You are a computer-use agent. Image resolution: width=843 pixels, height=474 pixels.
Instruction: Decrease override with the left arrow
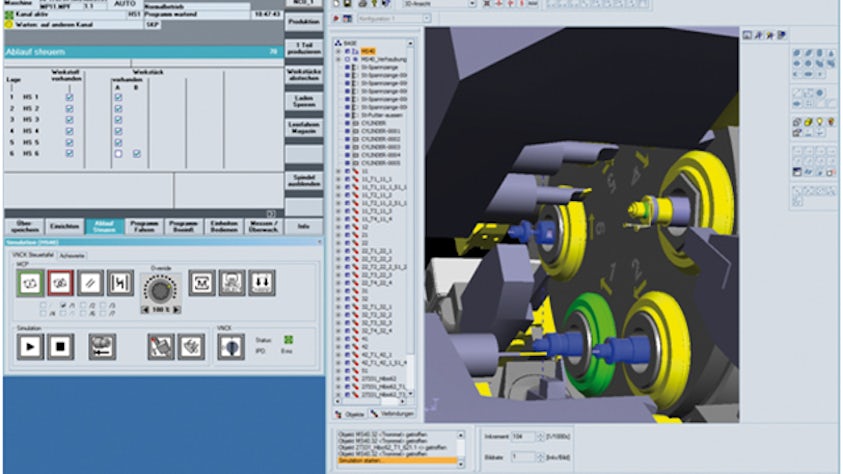[145, 310]
